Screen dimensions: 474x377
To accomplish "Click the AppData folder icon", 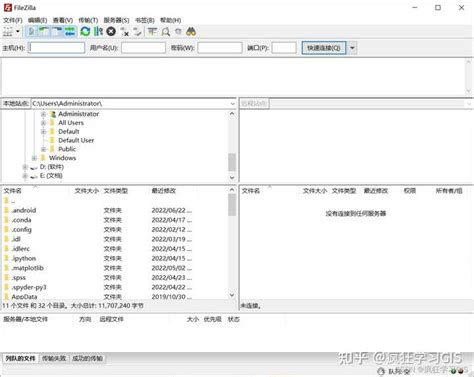I will point(6,296).
